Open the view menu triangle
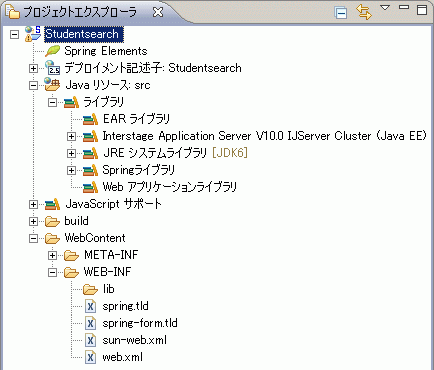Viewport: 434px width, 370px height. click(x=385, y=7)
